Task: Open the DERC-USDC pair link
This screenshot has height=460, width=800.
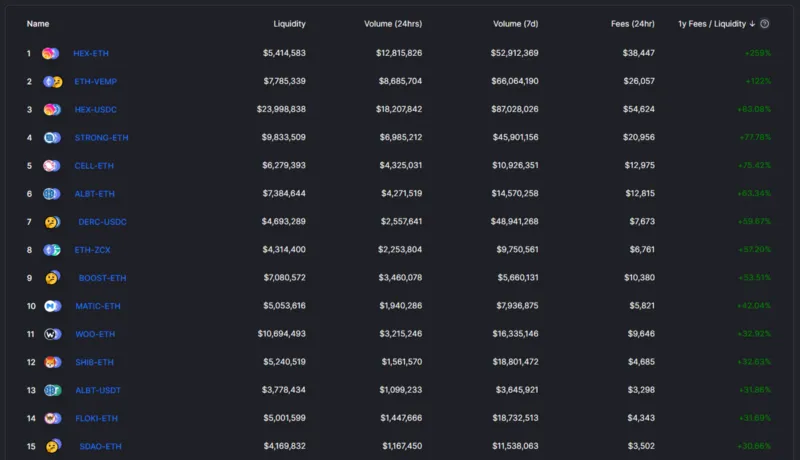Action: tap(103, 222)
